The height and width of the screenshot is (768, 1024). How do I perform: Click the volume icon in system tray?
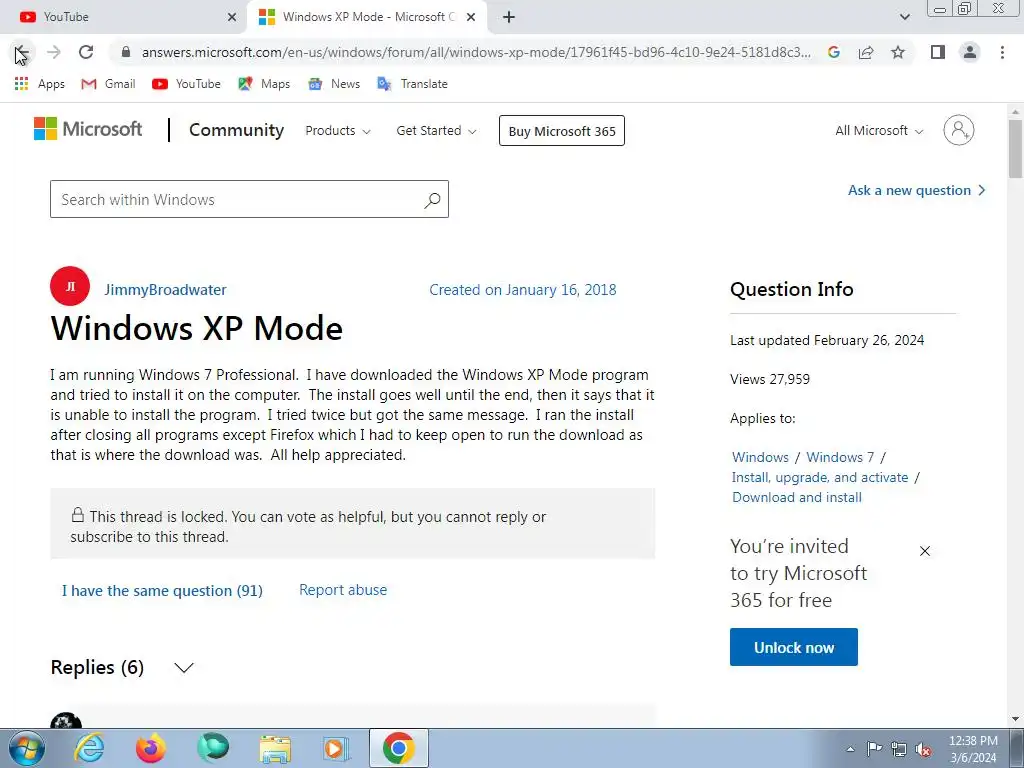coord(923,749)
